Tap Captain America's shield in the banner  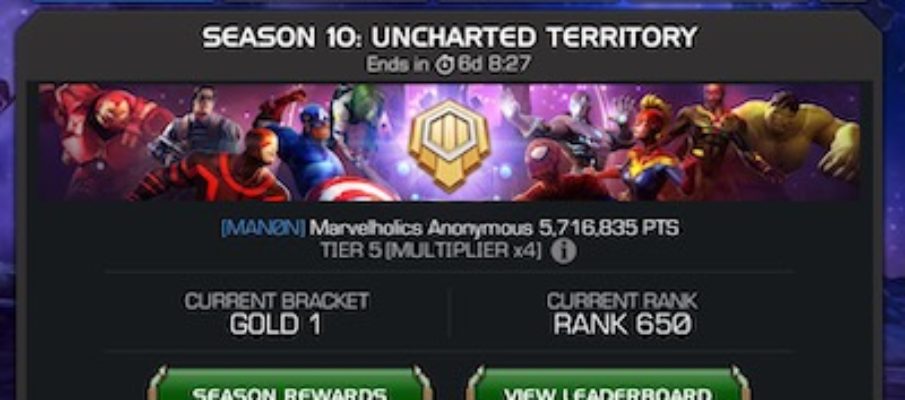350,190
